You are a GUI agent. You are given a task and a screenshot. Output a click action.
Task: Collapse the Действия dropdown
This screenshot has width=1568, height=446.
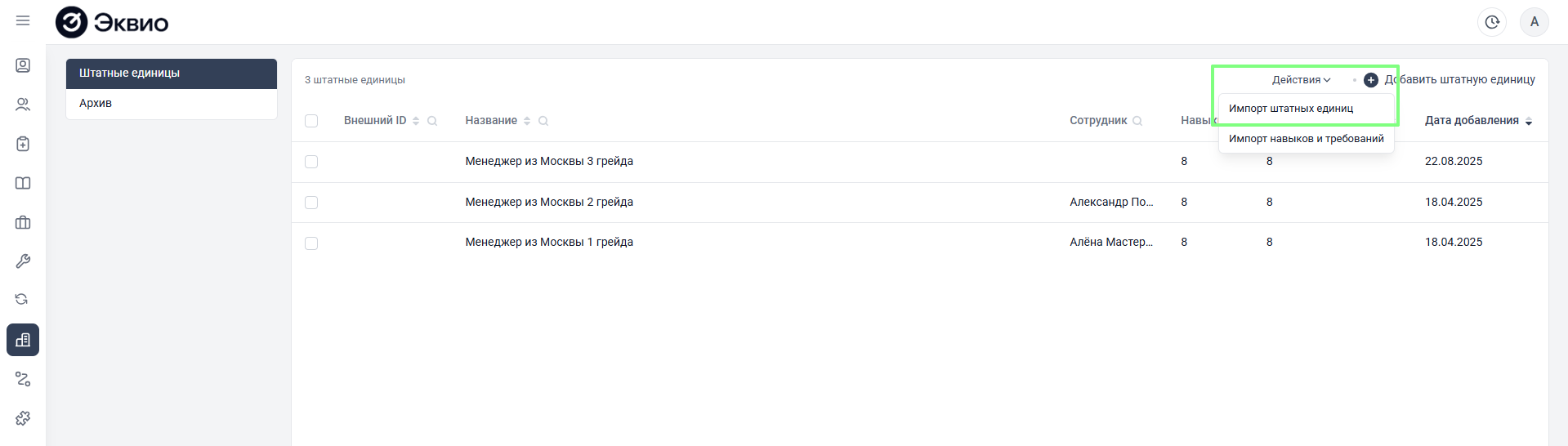1301,80
